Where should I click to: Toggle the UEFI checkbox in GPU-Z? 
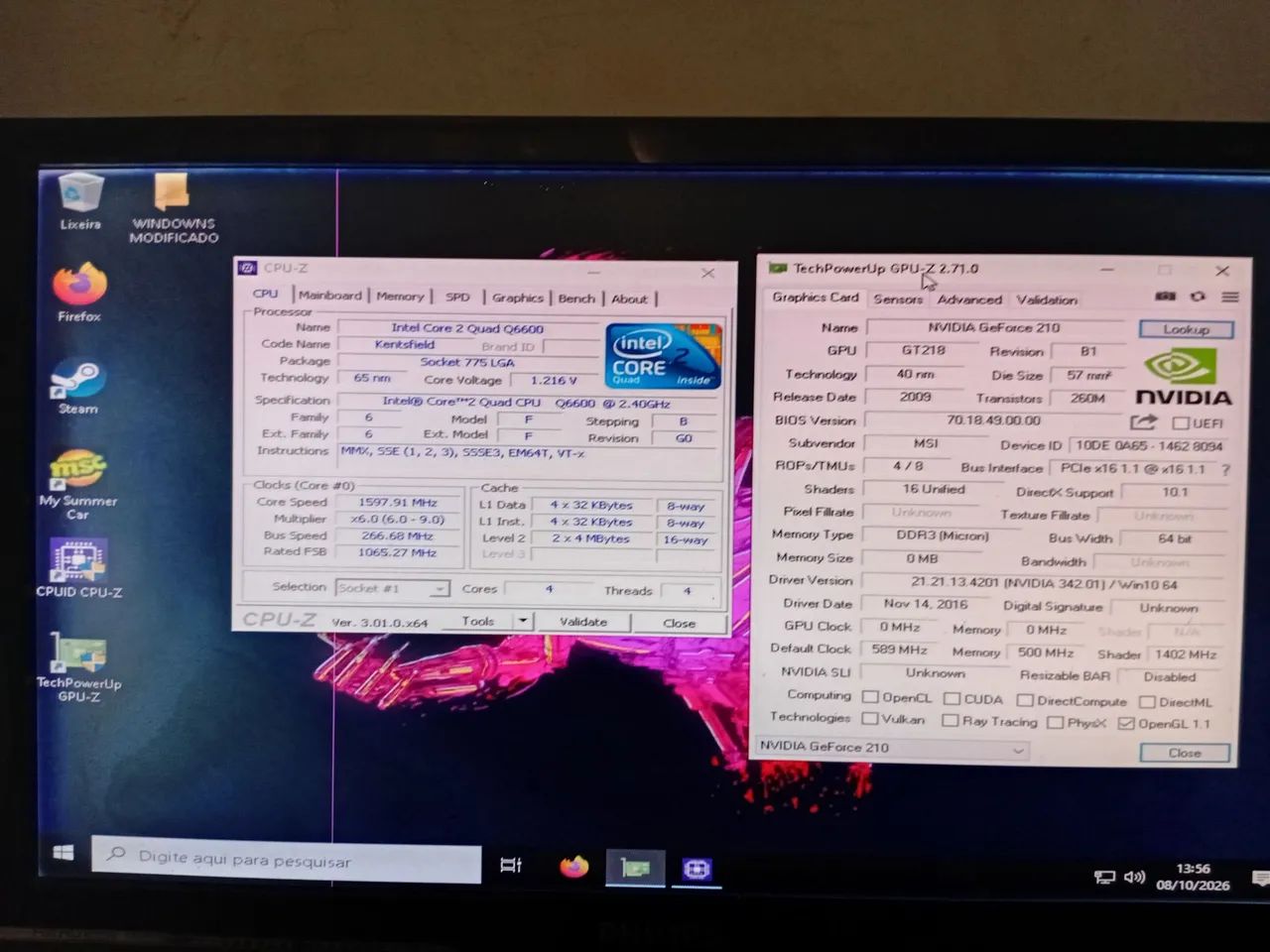[x=1181, y=423]
